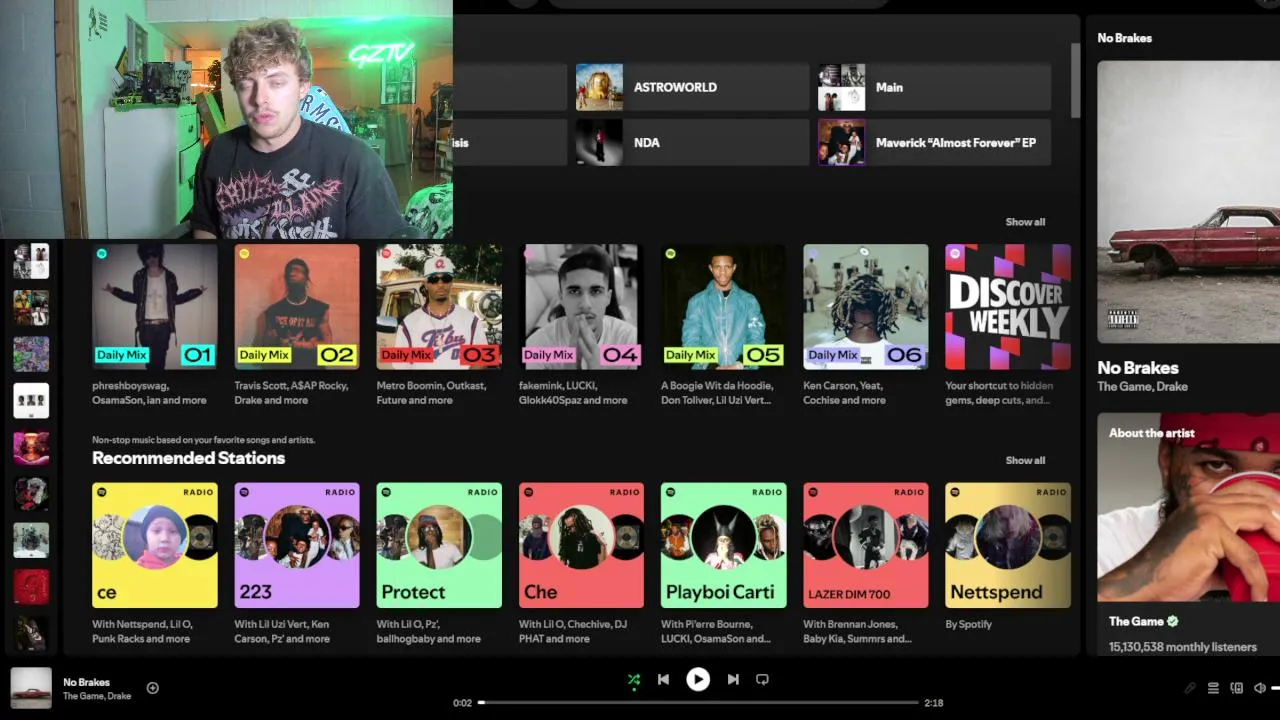
Task: Open the Protect radio station card
Action: click(x=439, y=564)
